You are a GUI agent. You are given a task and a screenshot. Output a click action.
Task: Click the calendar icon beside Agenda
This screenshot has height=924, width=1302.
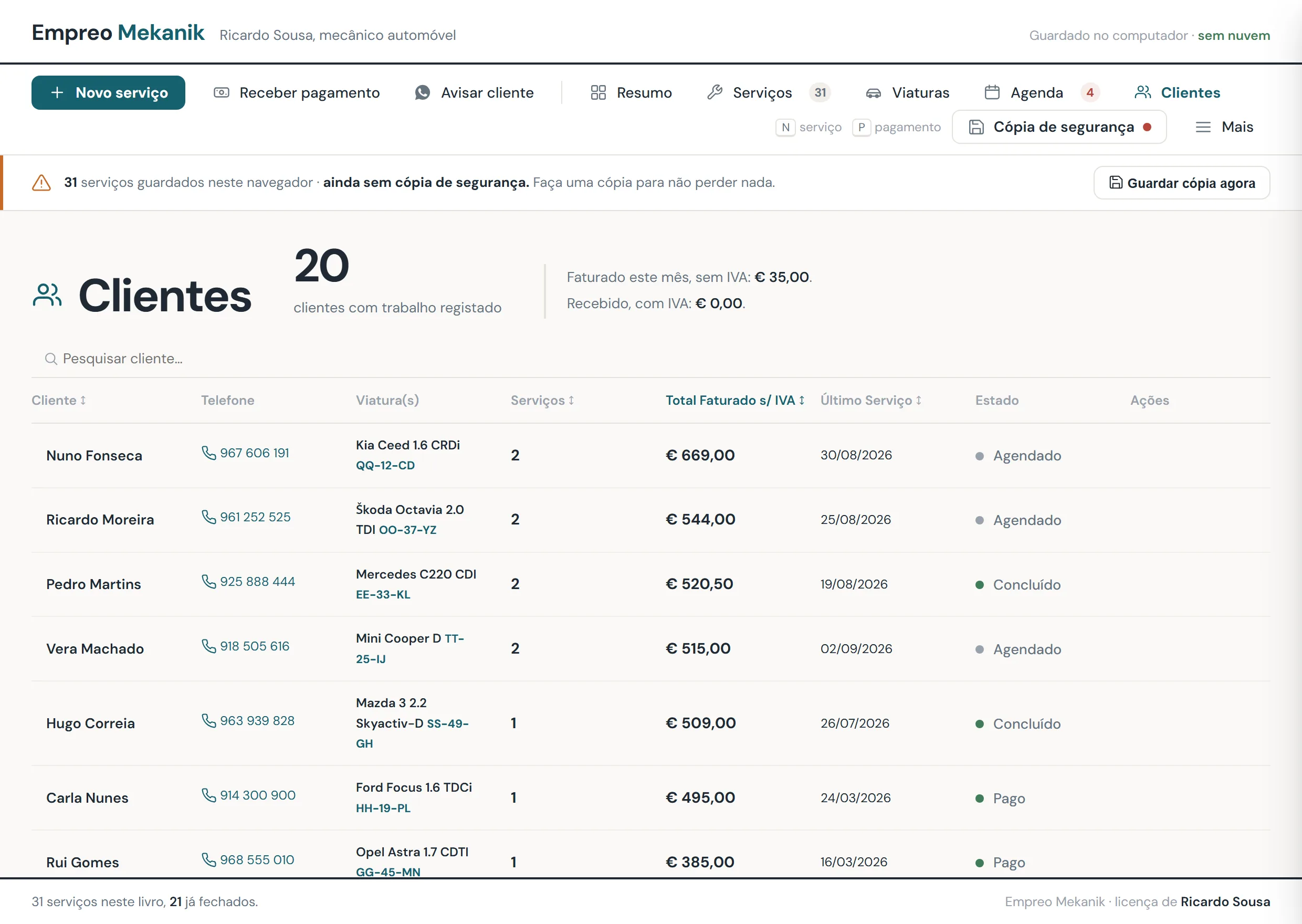991,93
